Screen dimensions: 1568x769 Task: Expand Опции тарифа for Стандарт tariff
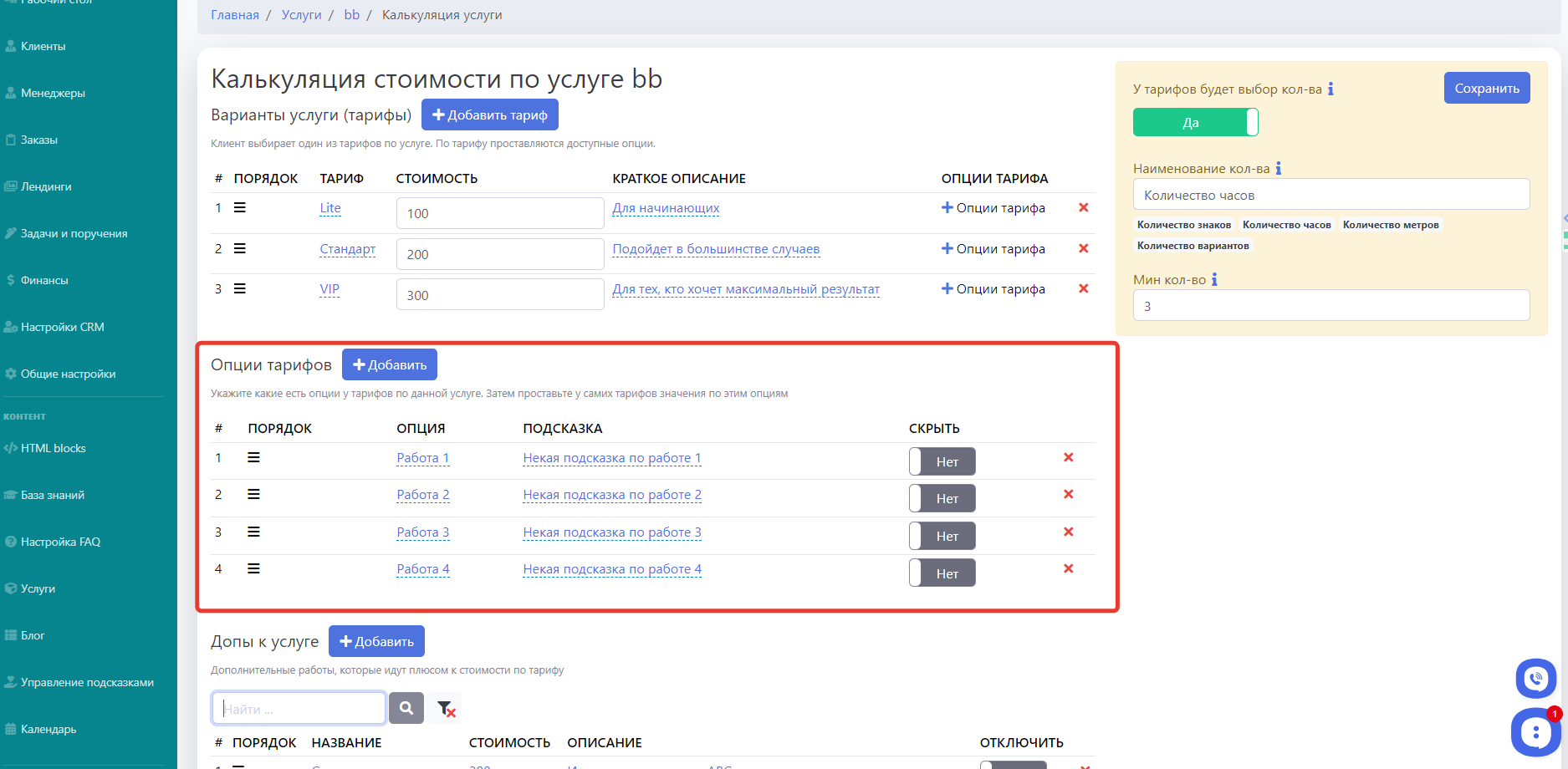click(x=993, y=249)
